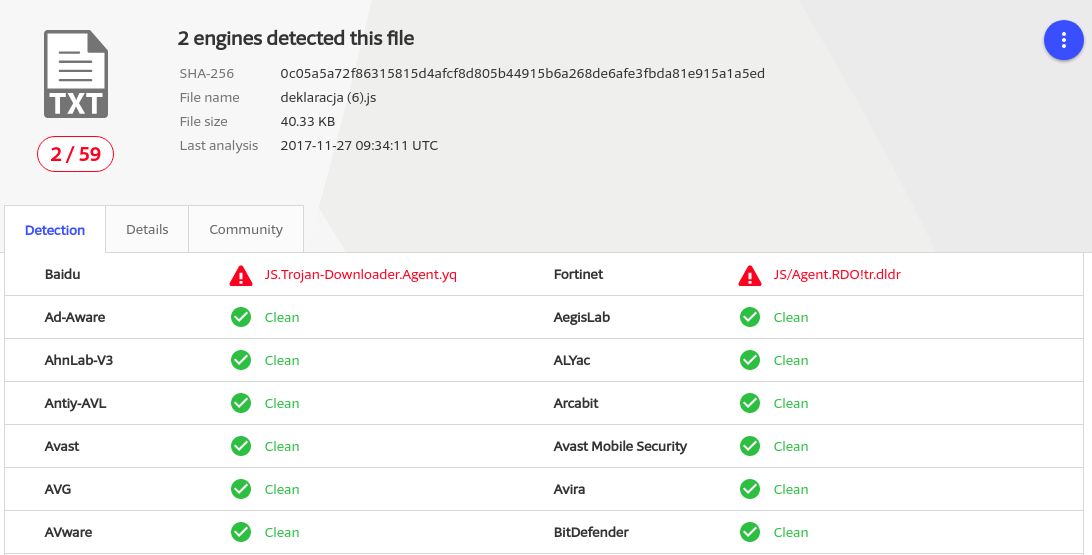The height and width of the screenshot is (555, 1092).
Task: Click green check icon for BitDefender
Action: click(749, 533)
